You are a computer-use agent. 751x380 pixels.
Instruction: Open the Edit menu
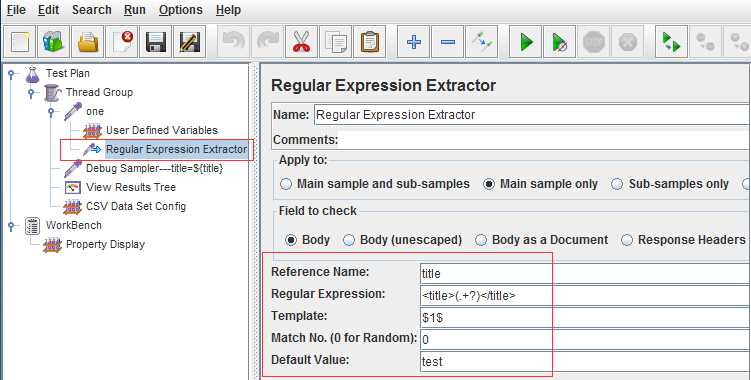coord(48,10)
